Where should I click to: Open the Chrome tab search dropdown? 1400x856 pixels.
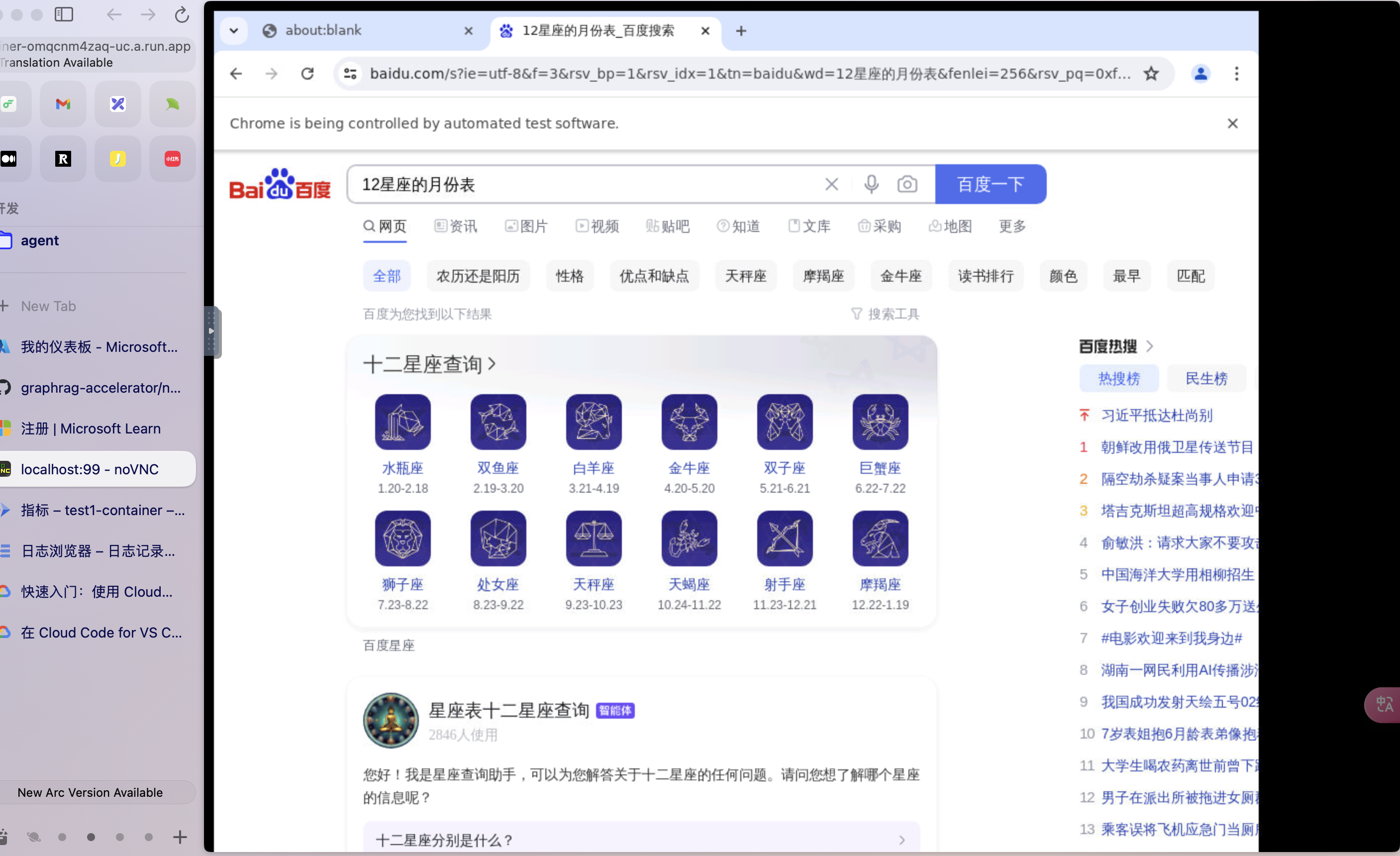[x=233, y=31]
